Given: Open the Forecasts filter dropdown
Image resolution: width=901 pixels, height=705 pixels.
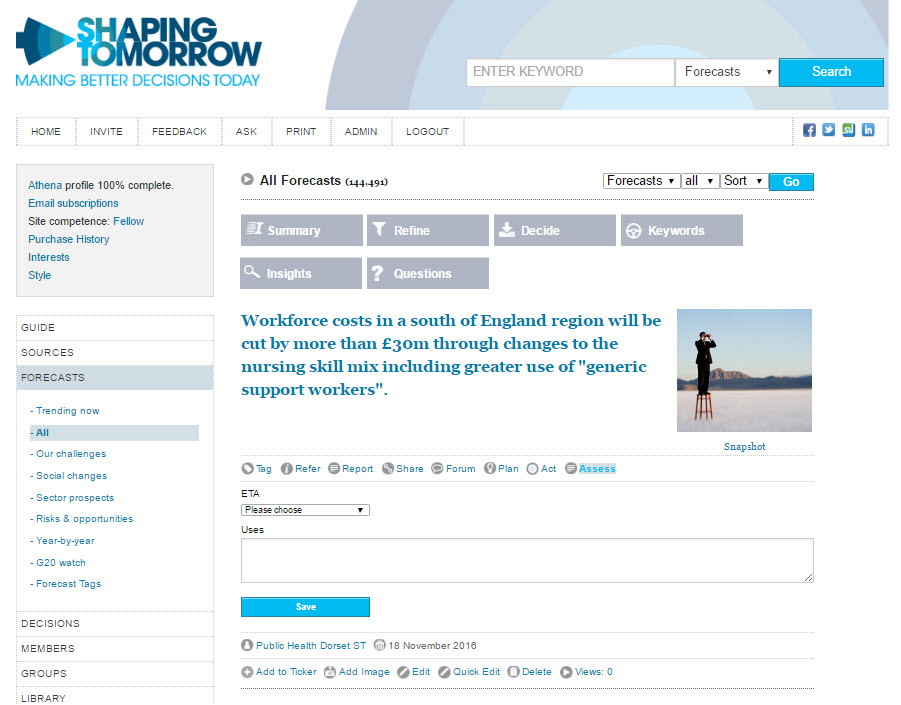Looking at the screenshot, I should pos(641,181).
